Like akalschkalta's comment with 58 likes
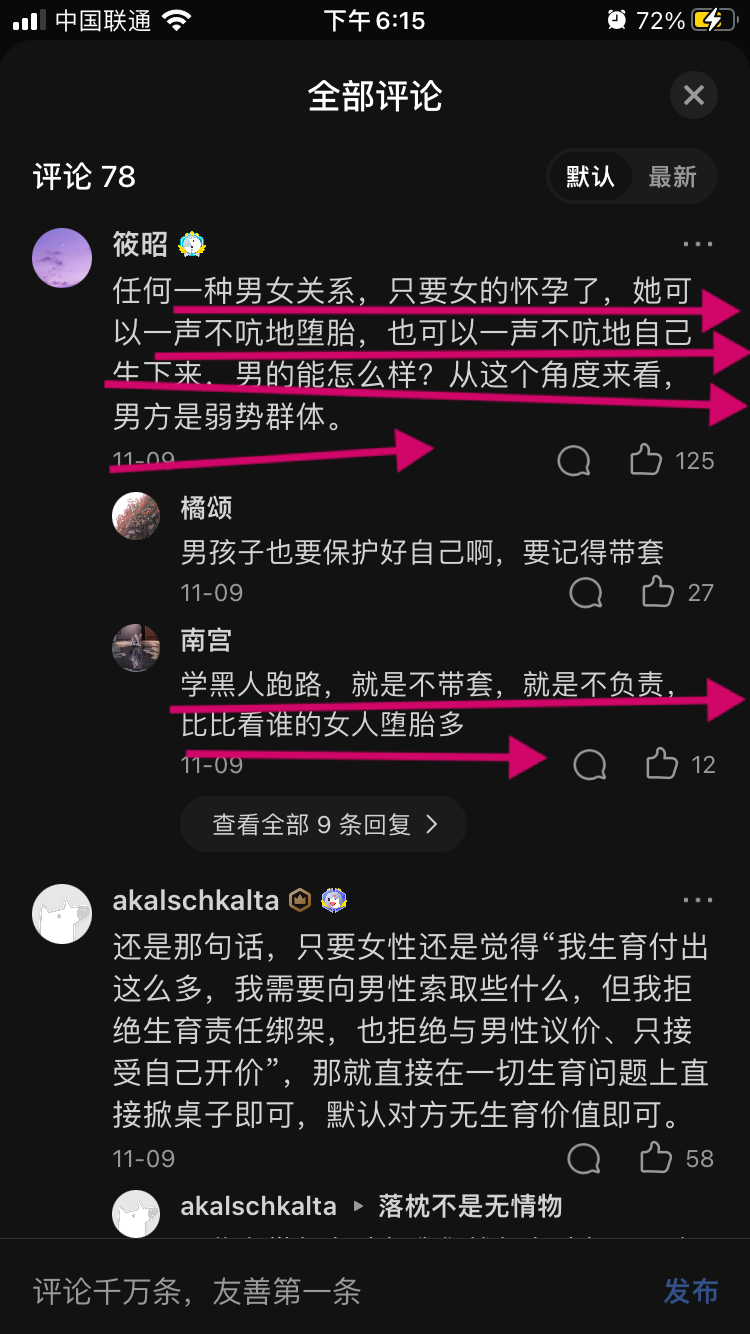The width and height of the screenshot is (750, 1334). click(x=656, y=1158)
